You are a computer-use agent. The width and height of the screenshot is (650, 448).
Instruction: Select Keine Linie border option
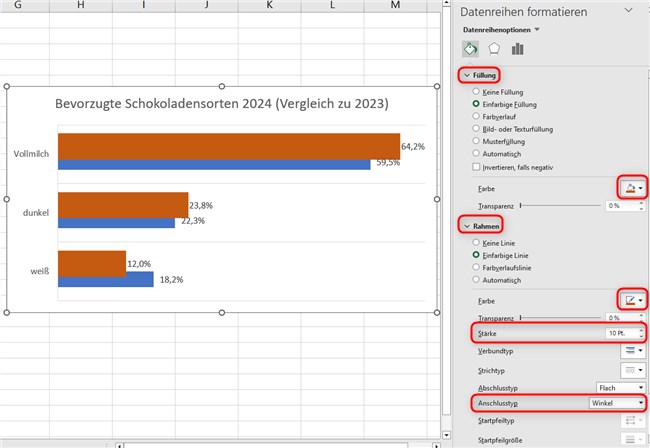(477, 242)
